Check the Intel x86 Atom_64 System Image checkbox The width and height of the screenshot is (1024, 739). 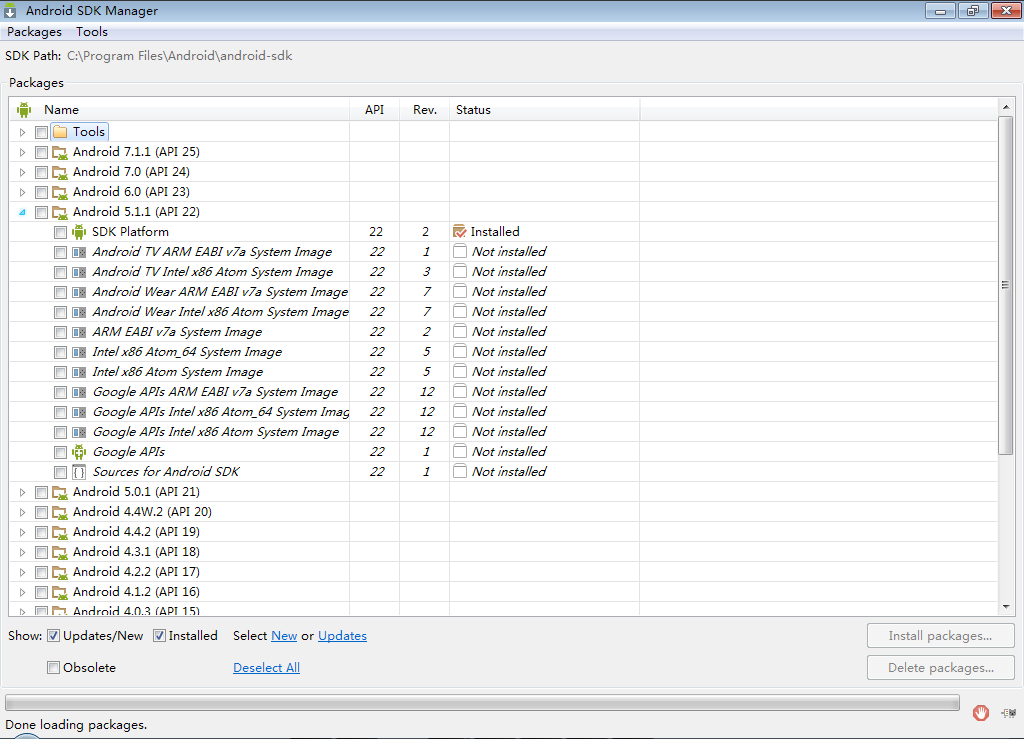click(60, 353)
